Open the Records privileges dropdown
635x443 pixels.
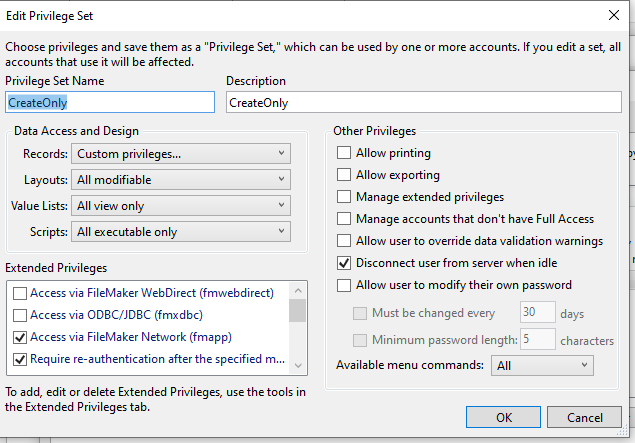[181, 154]
